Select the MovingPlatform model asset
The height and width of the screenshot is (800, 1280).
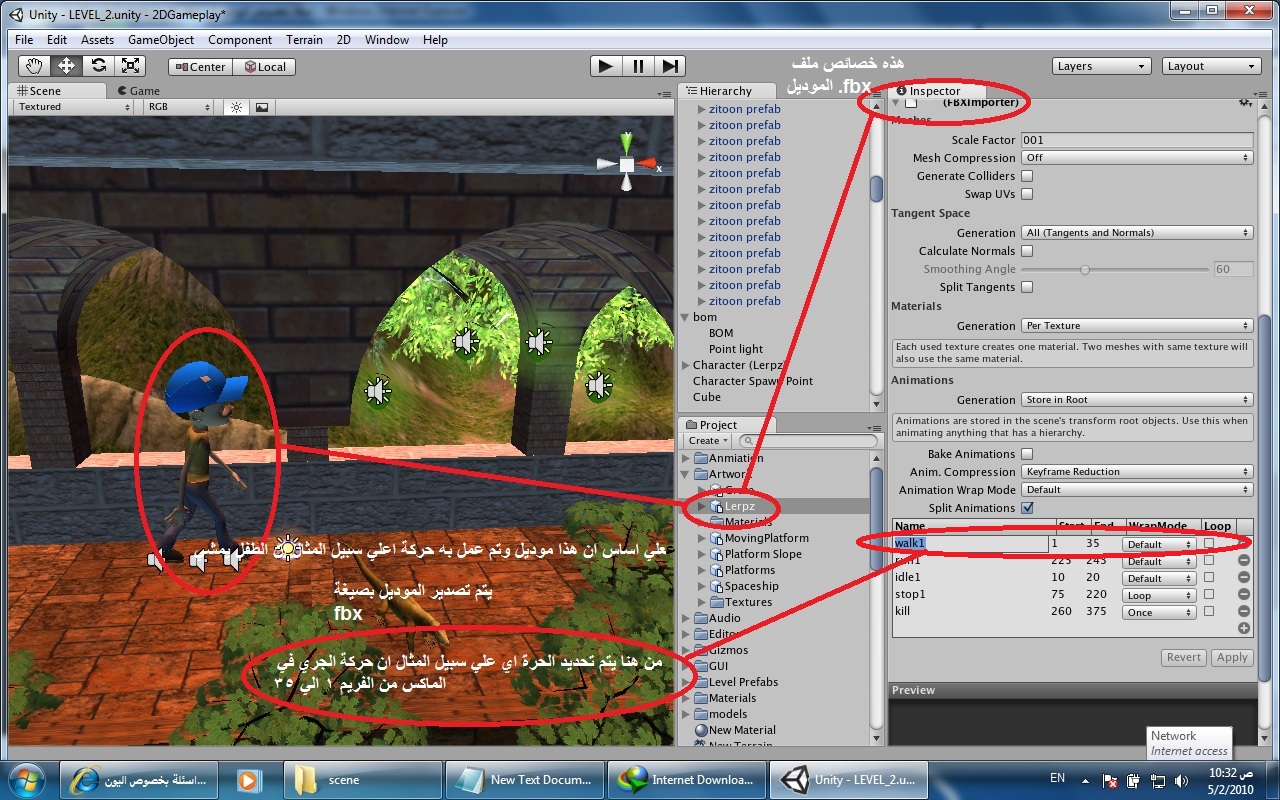tap(758, 538)
